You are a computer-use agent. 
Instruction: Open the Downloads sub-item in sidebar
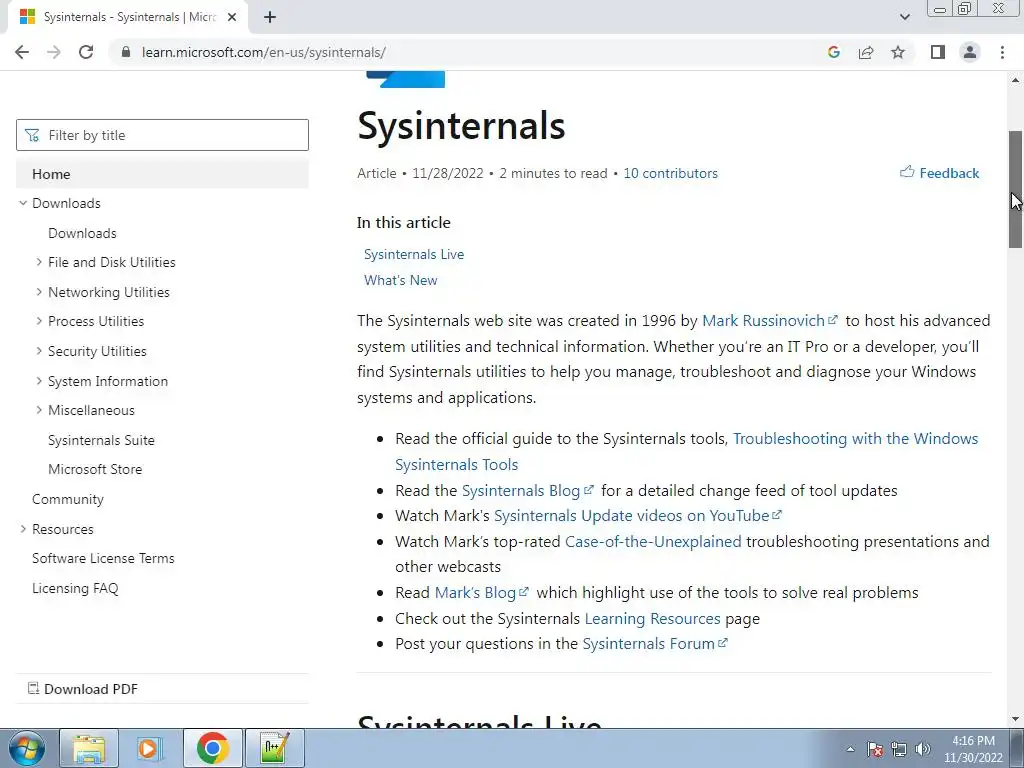click(82, 233)
